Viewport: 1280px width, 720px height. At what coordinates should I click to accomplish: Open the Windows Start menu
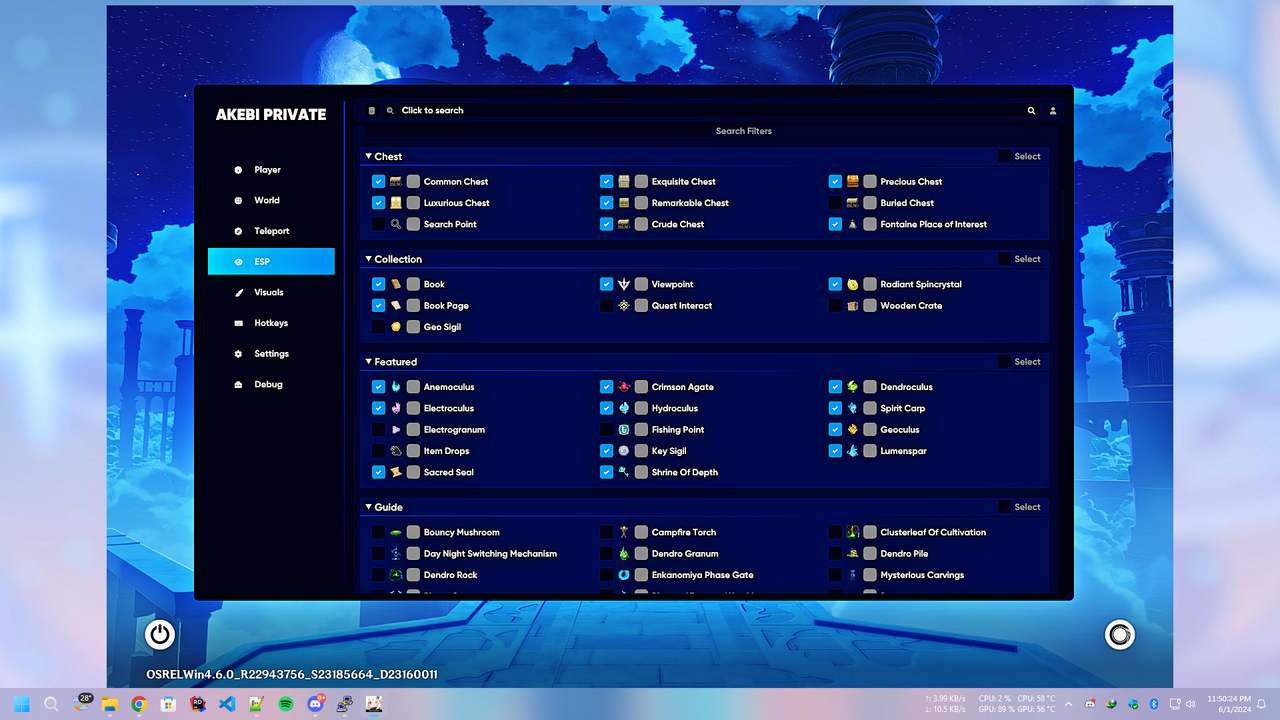tap(22, 704)
